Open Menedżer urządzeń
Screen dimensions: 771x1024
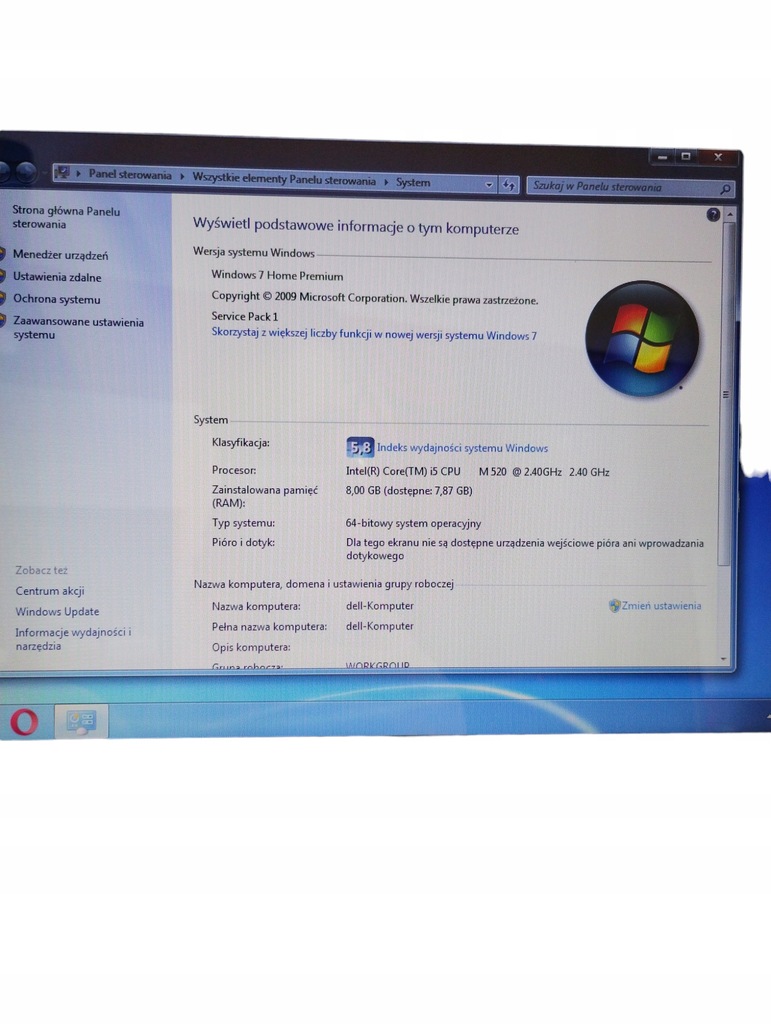pos(60,255)
